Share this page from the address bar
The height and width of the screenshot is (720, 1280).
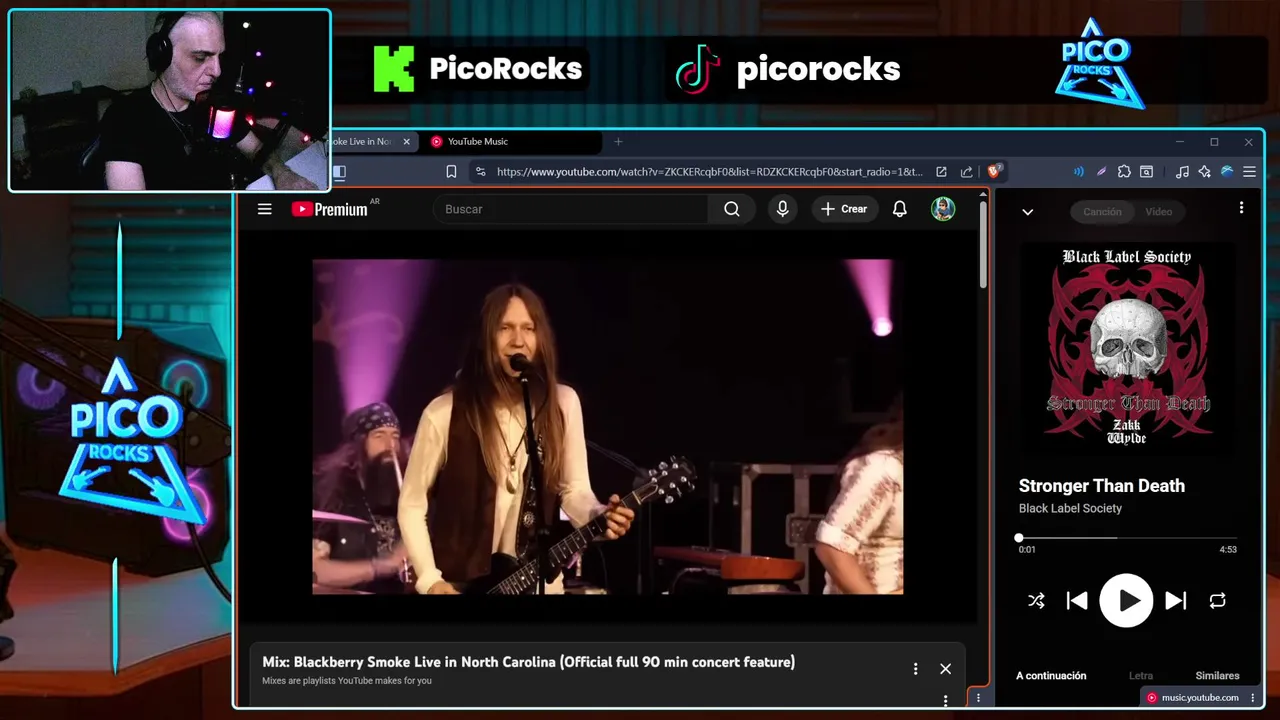pyautogui.click(x=966, y=172)
